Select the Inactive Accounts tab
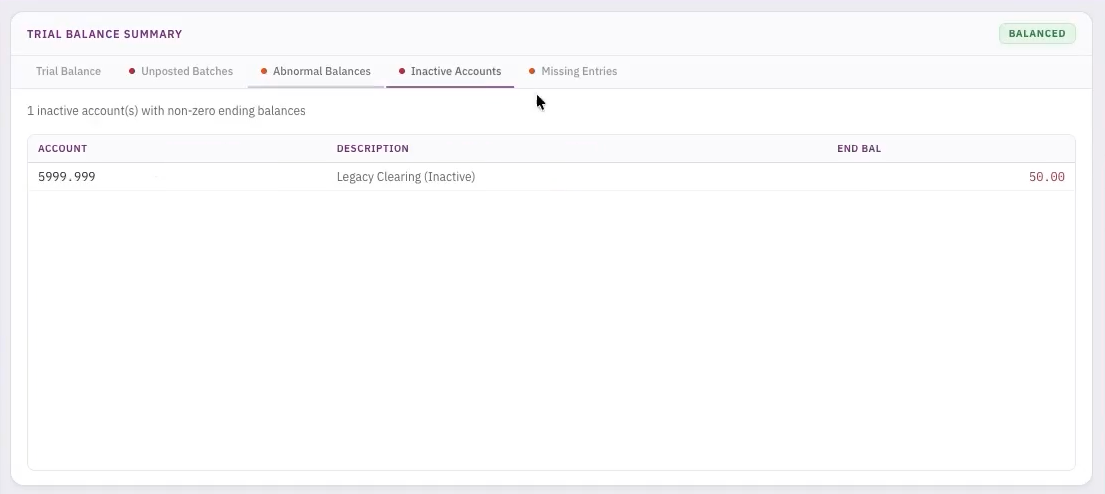 click(x=455, y=71)
